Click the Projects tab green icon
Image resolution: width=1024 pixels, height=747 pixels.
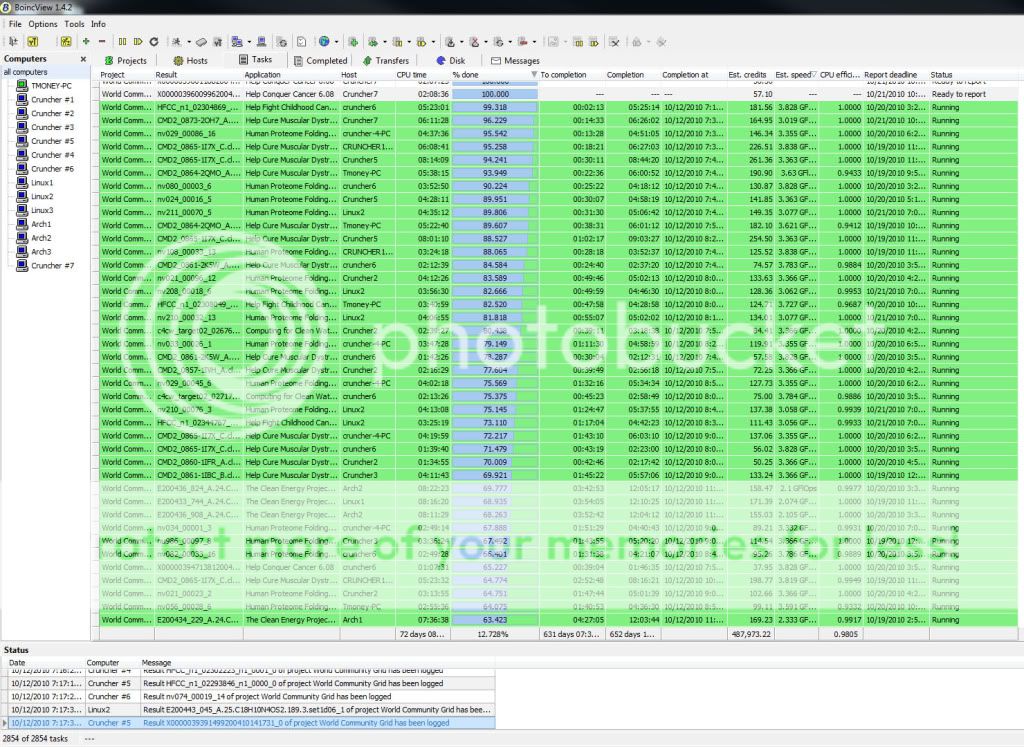tap(109, 61)
